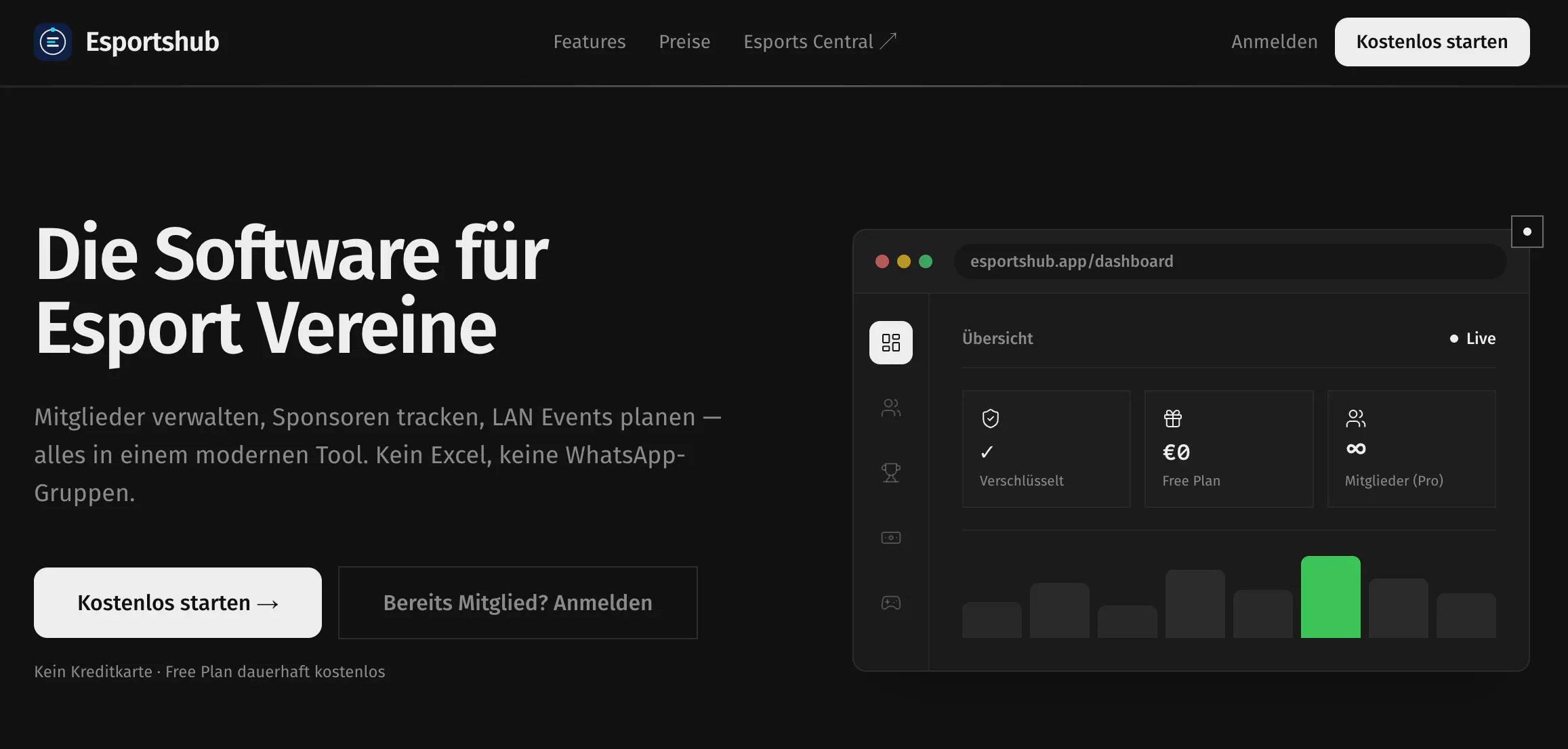Click the Mitglieder (Pro) label
This screenshot has height=749, width=1568.
pos(1394,481)
